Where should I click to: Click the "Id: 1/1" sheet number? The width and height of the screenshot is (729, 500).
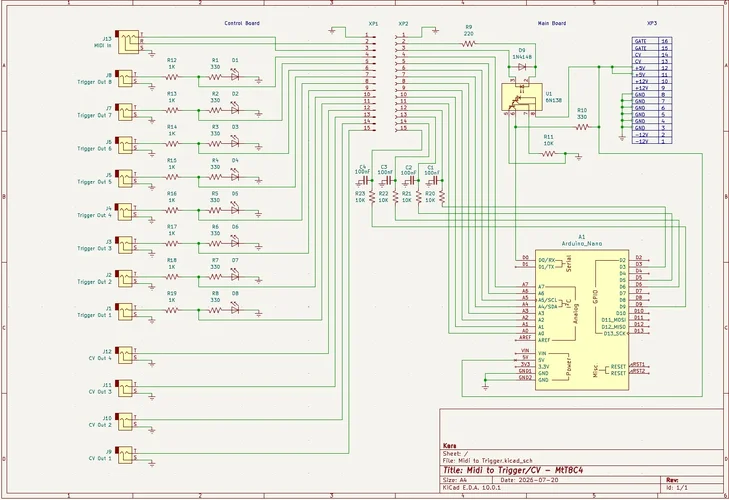[x=677, y=487]
